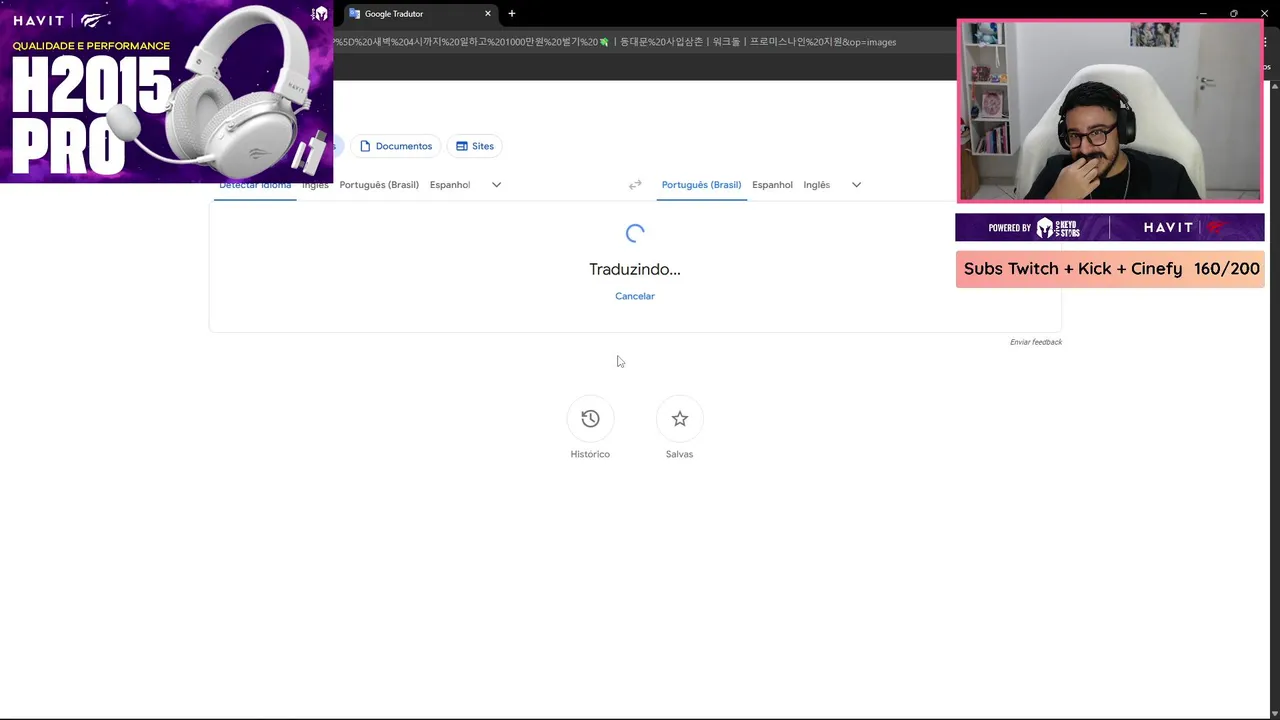Click the Histórico label
1280x720 pixels.
pos(590,454)
